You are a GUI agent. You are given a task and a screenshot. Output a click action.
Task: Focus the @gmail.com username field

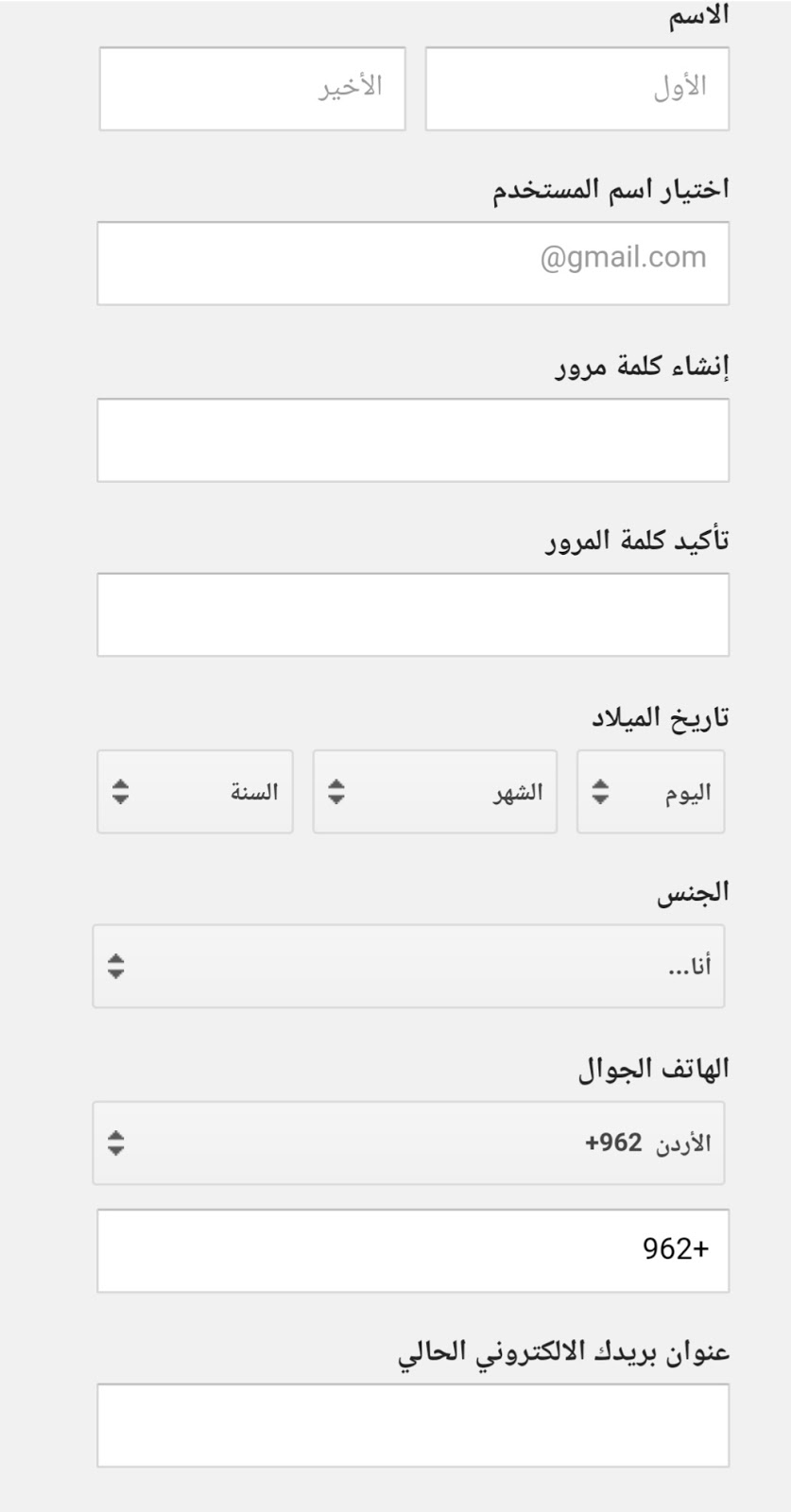click(x=413, y=264)
